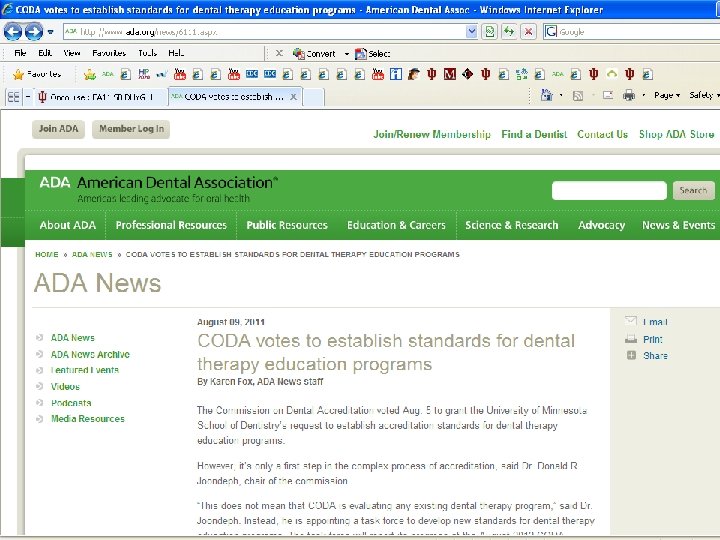
Task: Open Media Resources sidebar link
Action: tap(88, 419)
